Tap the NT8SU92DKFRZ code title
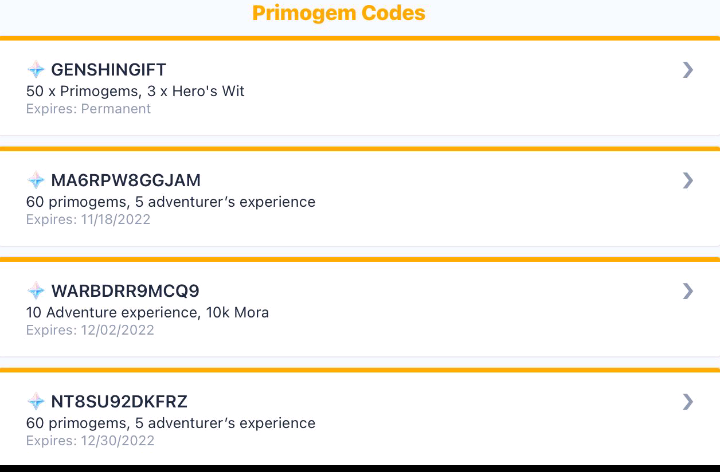The image size is (720, 472). tap(119, 402)
